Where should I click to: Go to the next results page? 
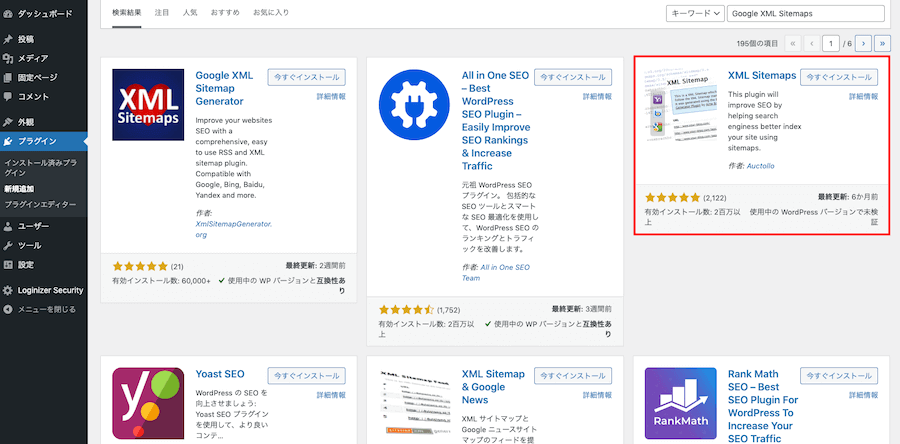[863, 43]
